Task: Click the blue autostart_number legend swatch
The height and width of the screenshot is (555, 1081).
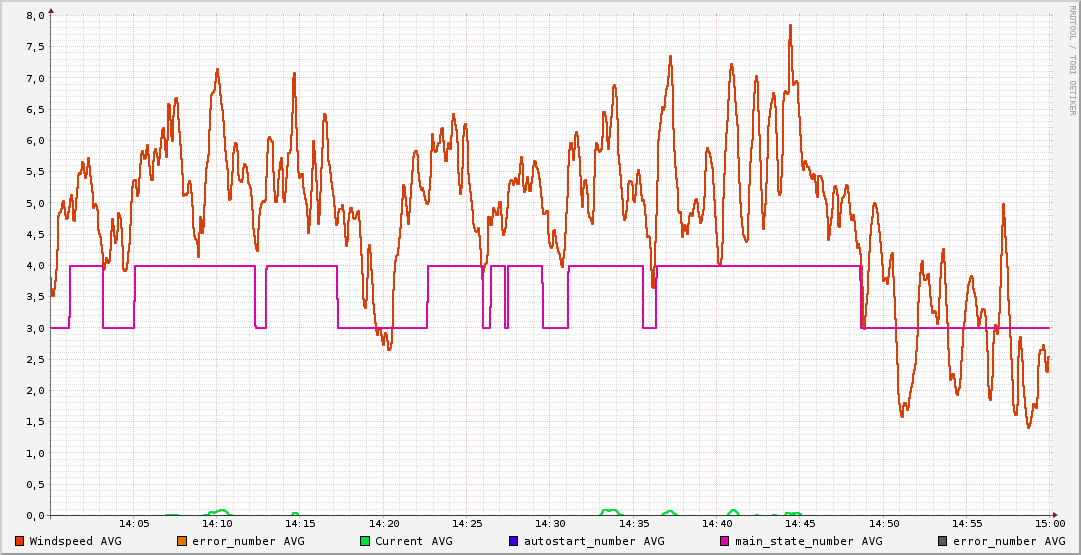Action: (514, 541)
